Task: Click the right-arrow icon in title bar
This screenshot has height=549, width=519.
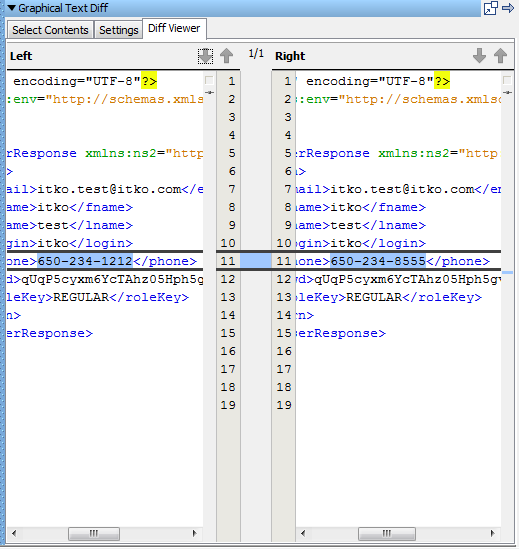Action: point(508,8)
